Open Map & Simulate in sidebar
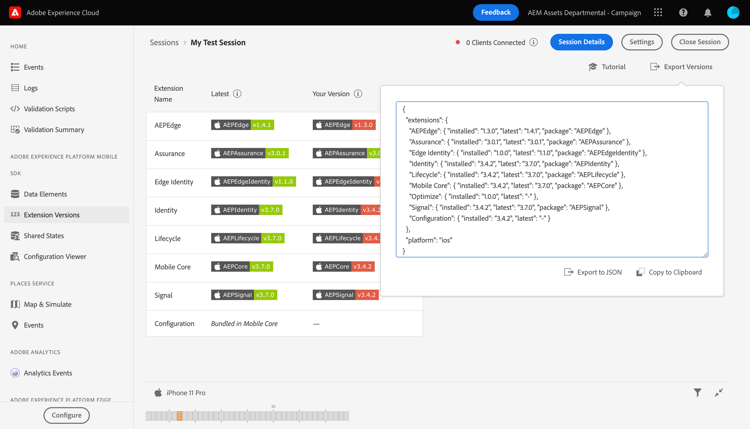 (x=47, y=304)
